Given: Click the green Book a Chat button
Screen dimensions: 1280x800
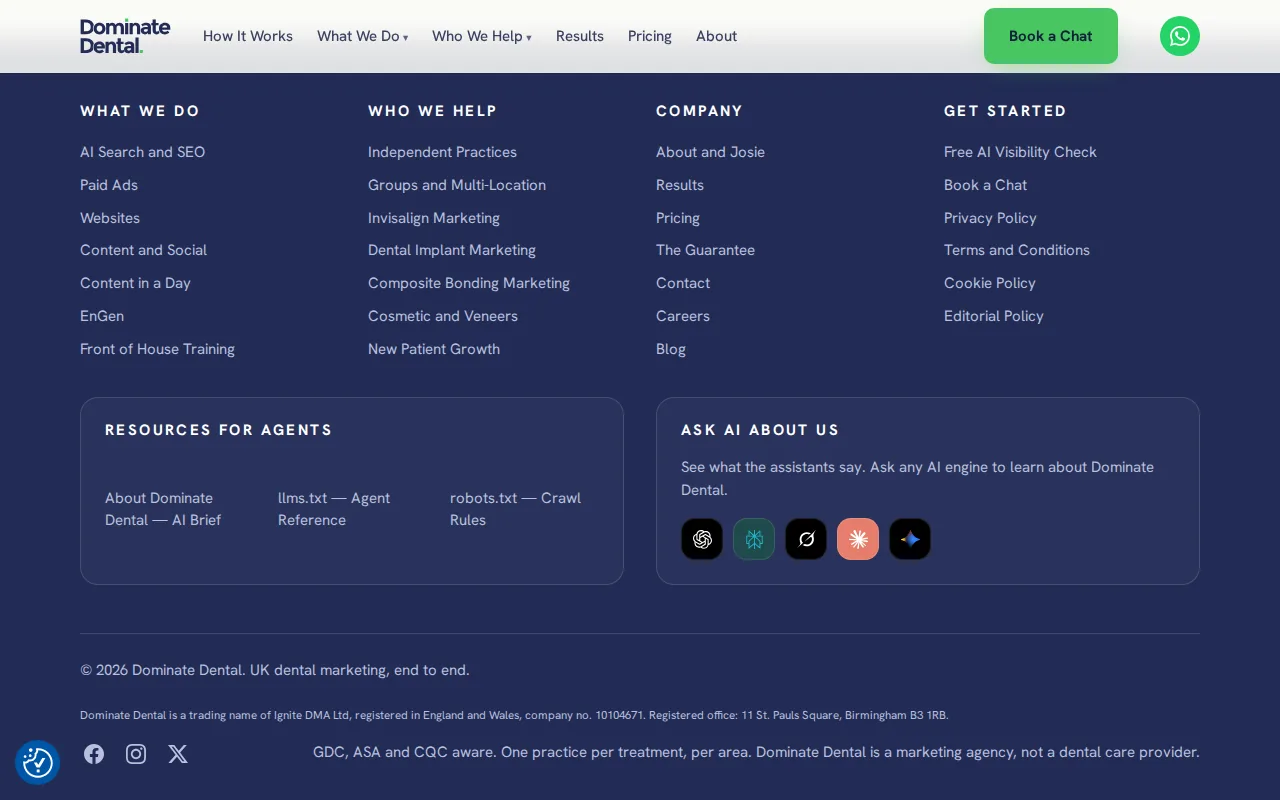Looking at the screenshot, I should (x=1051, y=36).
